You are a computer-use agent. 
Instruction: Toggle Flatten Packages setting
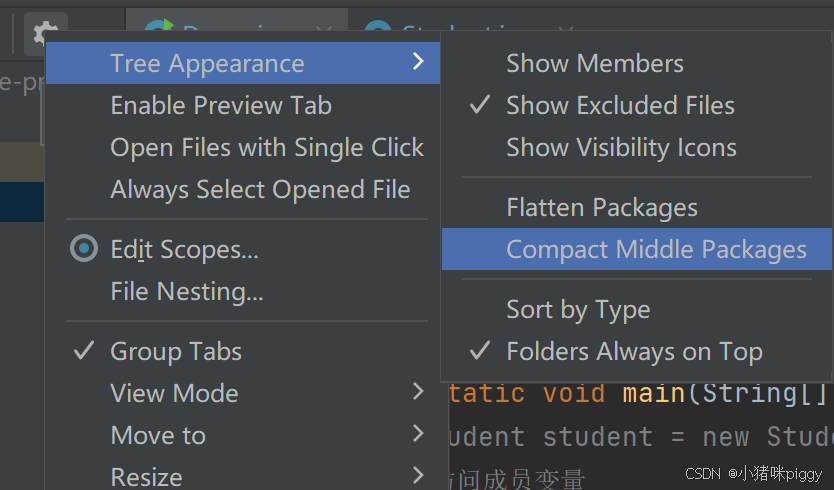(636, 207)
